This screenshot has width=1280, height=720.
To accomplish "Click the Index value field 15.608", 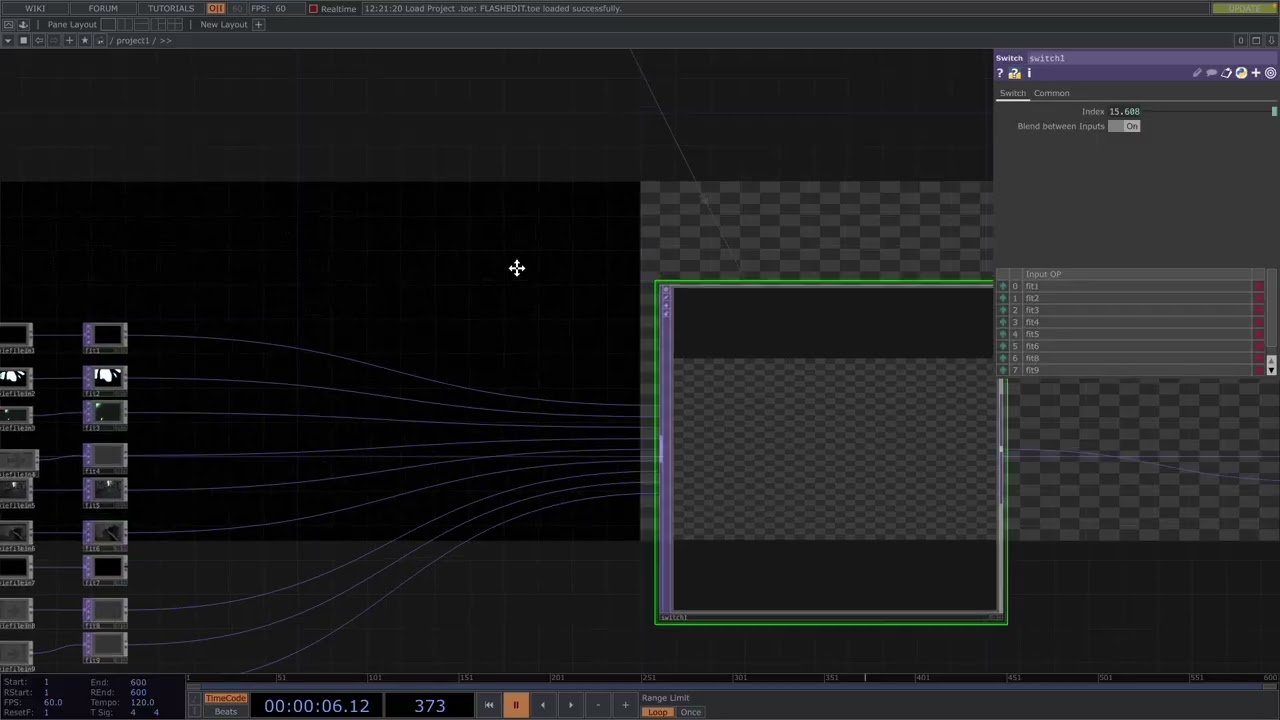I will [x=1124, y=111].
